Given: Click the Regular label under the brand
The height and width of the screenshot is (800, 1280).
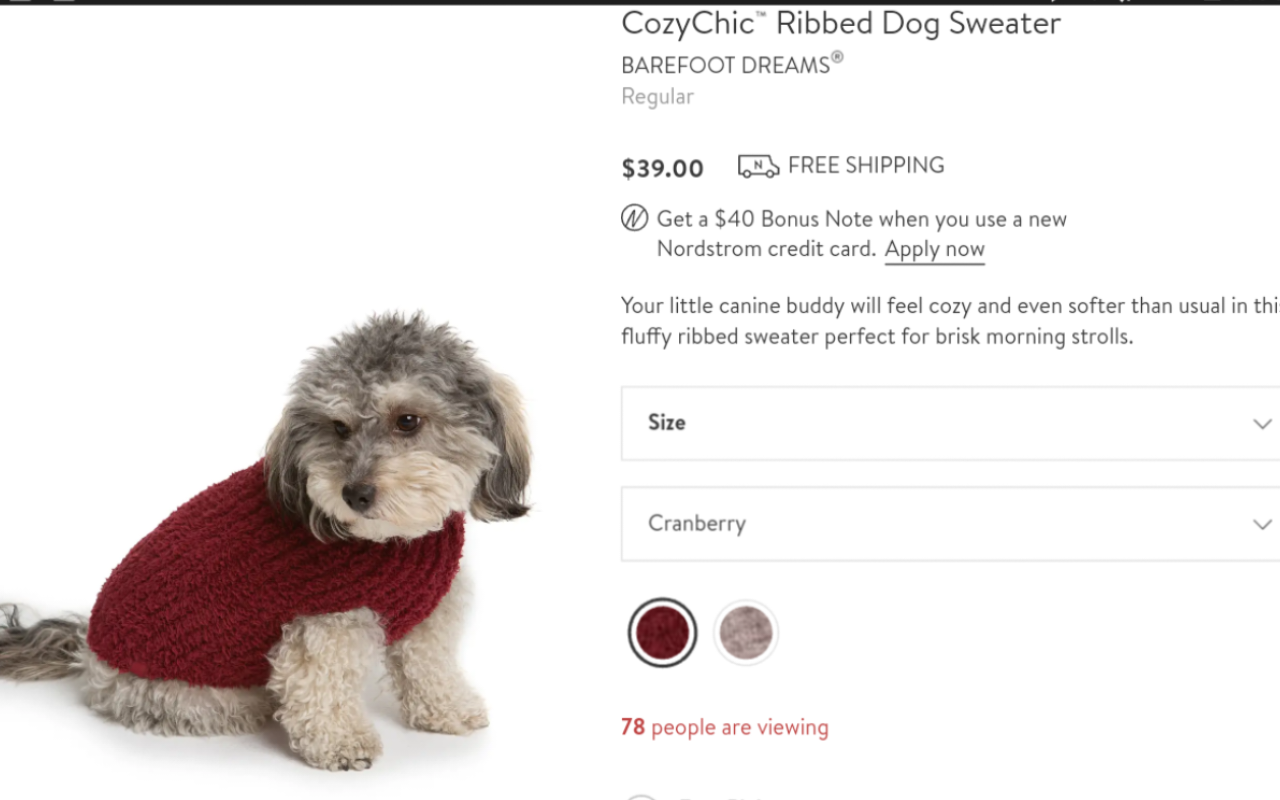Looking at the screenshot, I should (x=657, y=96).
